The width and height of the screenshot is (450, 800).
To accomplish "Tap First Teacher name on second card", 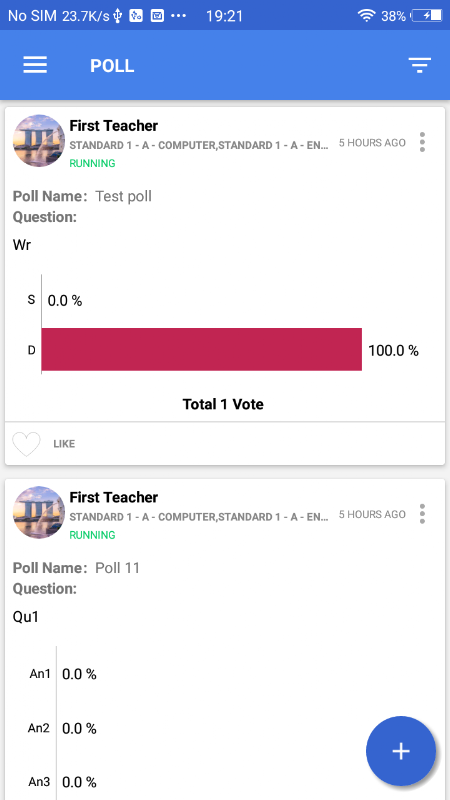I will point(114,497).
